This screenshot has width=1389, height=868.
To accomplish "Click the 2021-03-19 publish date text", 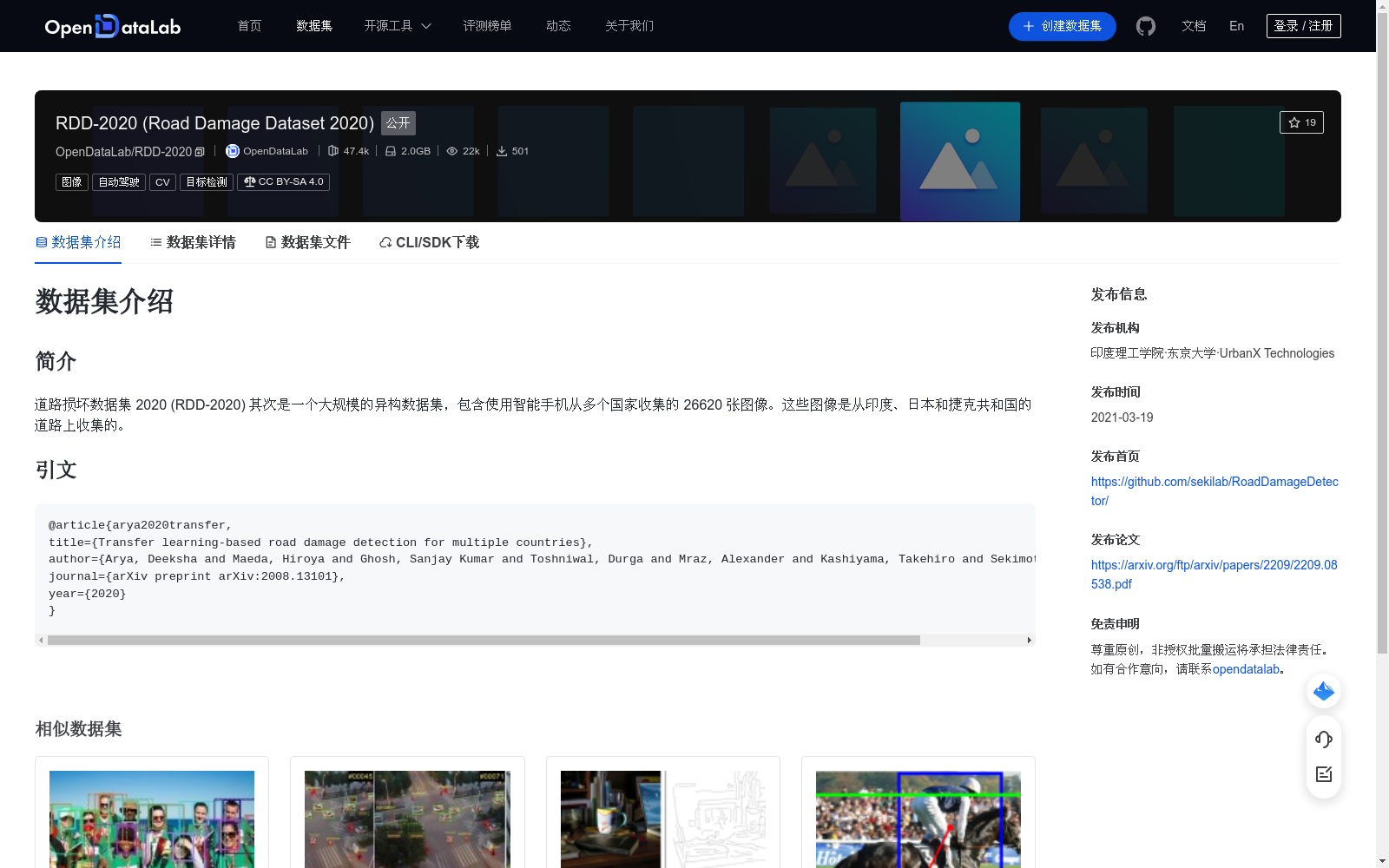I will (x=1122, y=418).
